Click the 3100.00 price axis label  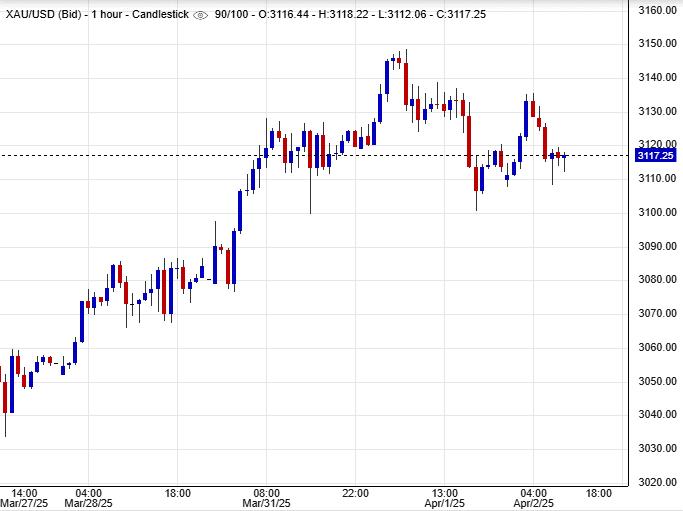pos(657,213)
